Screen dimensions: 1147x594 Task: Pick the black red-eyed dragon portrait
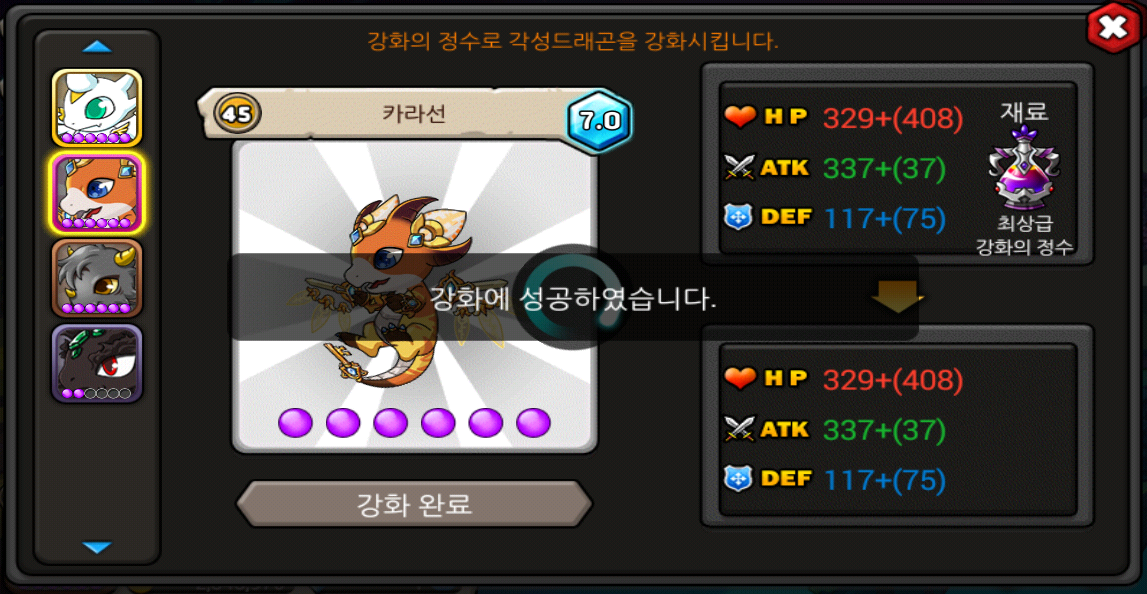pyautogui.click(x=97, y=364)
